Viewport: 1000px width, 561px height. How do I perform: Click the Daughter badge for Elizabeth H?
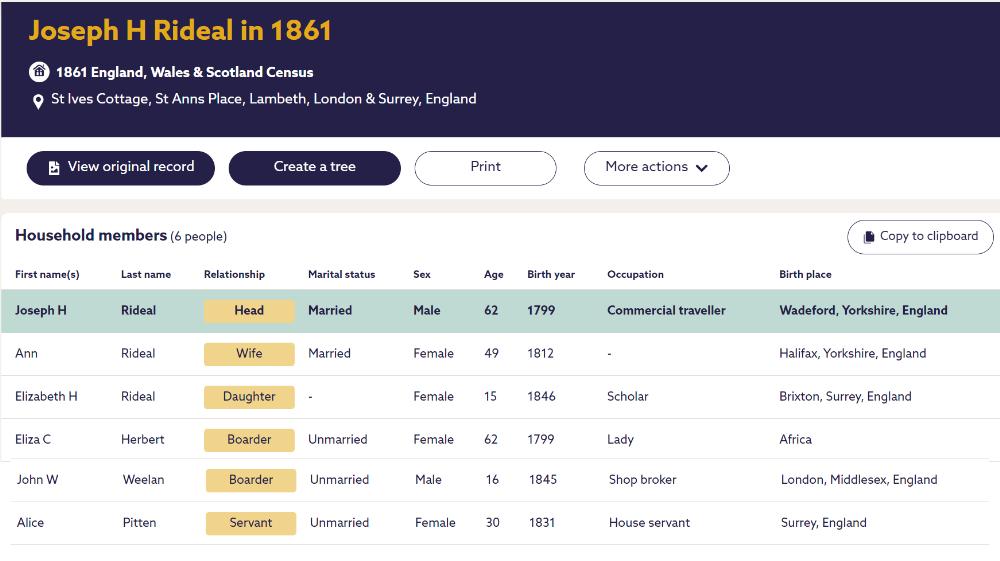[249, 397]
